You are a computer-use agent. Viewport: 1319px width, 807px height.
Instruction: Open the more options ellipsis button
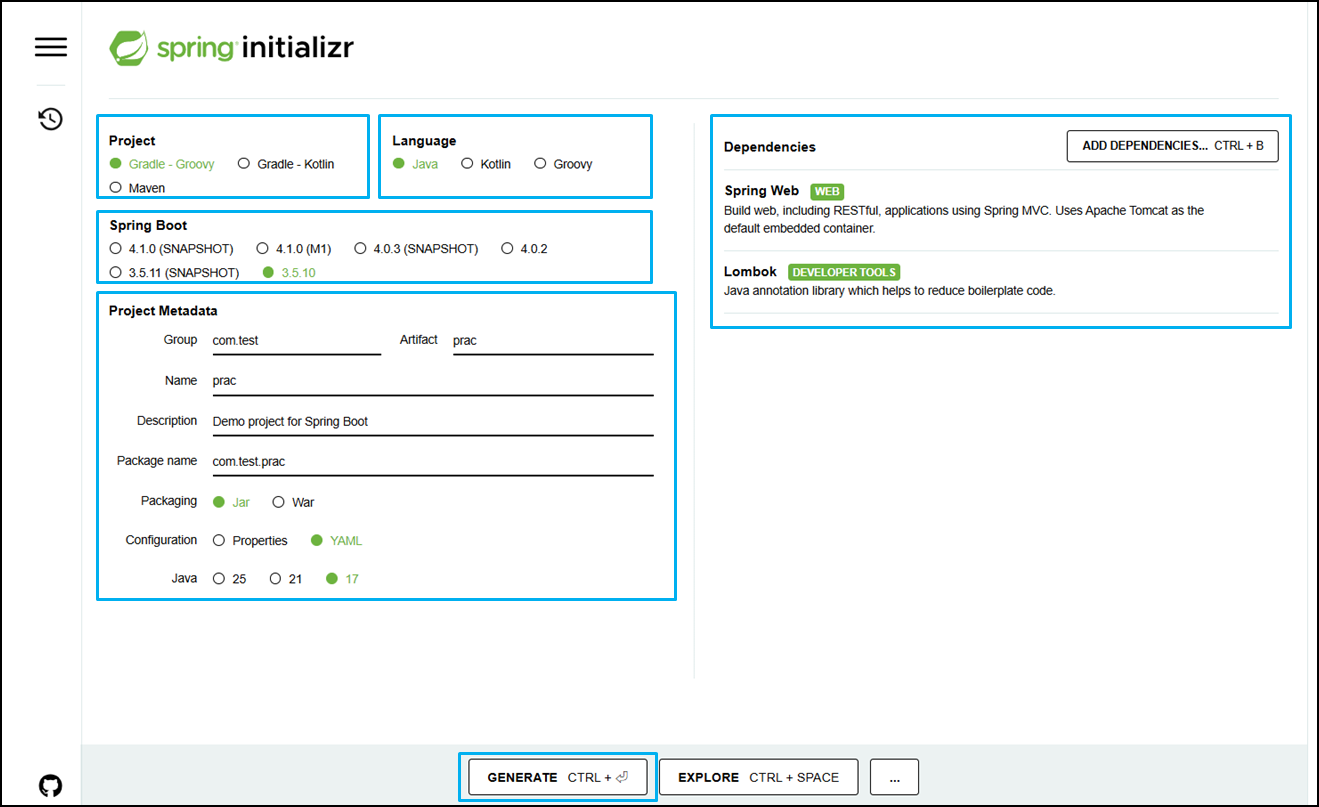click(894, 777)
